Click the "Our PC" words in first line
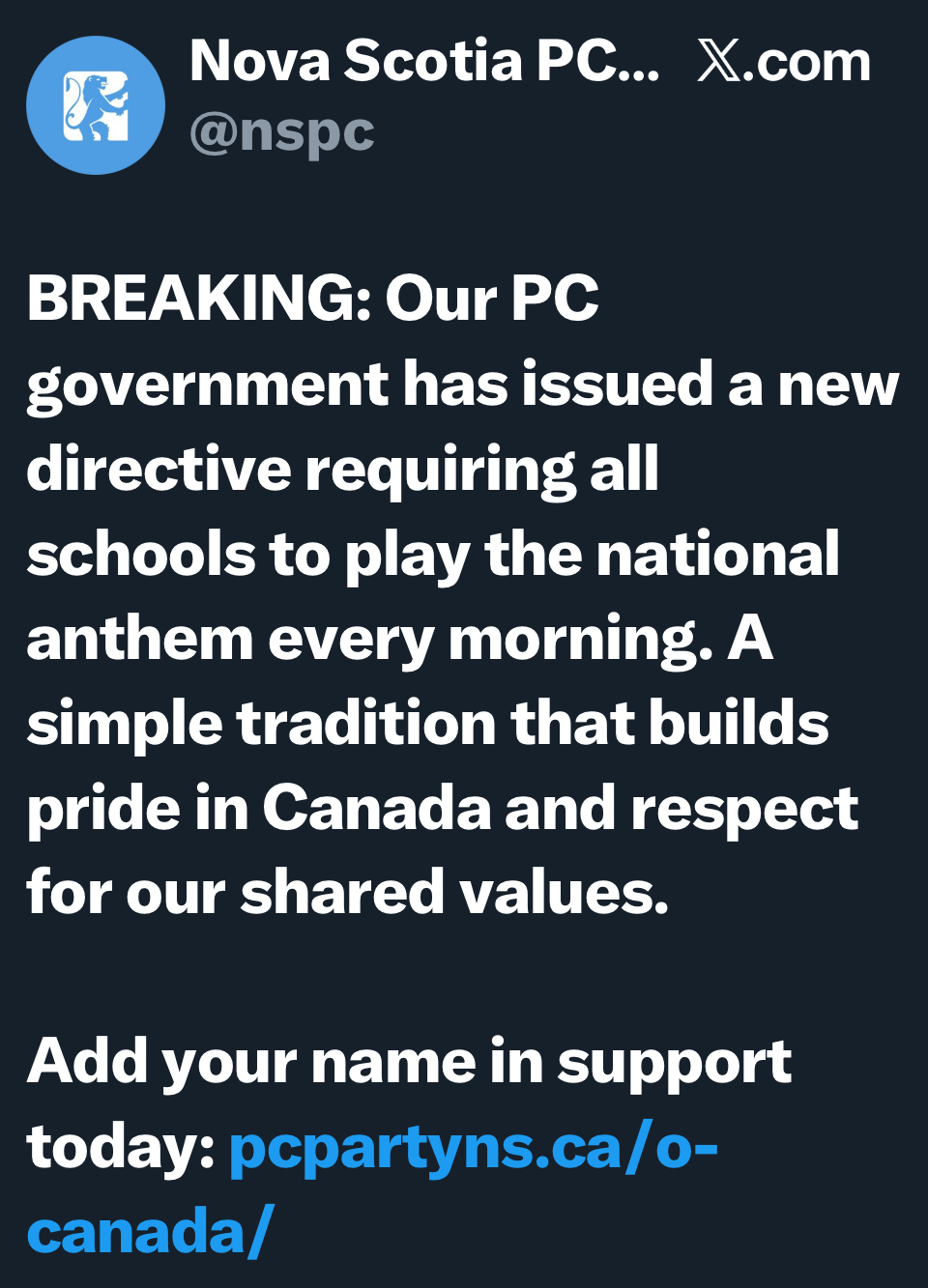 (x=492, y=298)
